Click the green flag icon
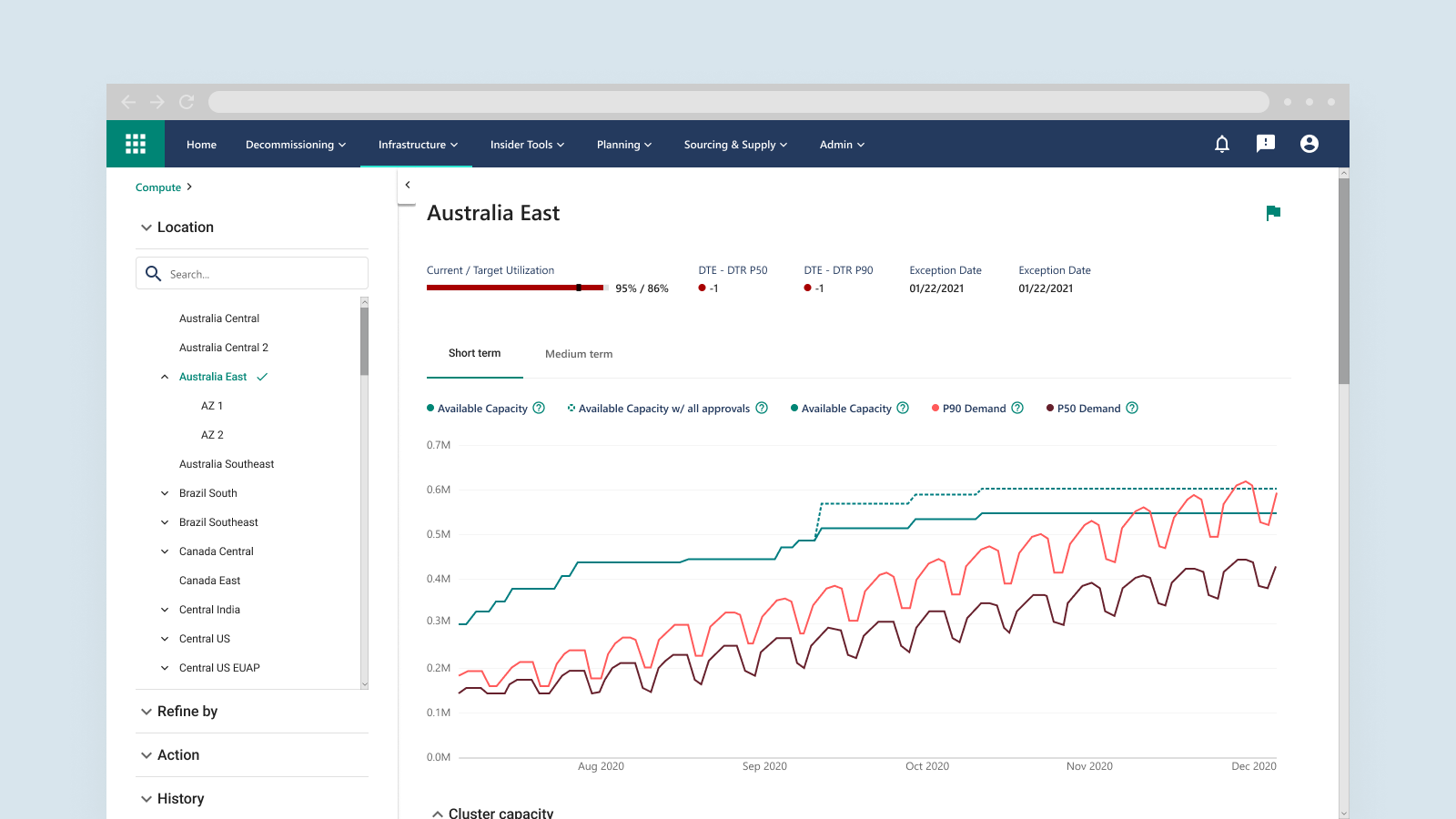1456x819 pixels. pyautogui.click(x=1273, y=213)
